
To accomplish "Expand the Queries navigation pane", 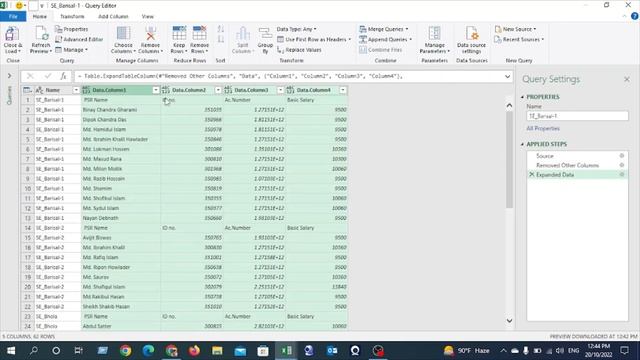I will coord(9,76).
